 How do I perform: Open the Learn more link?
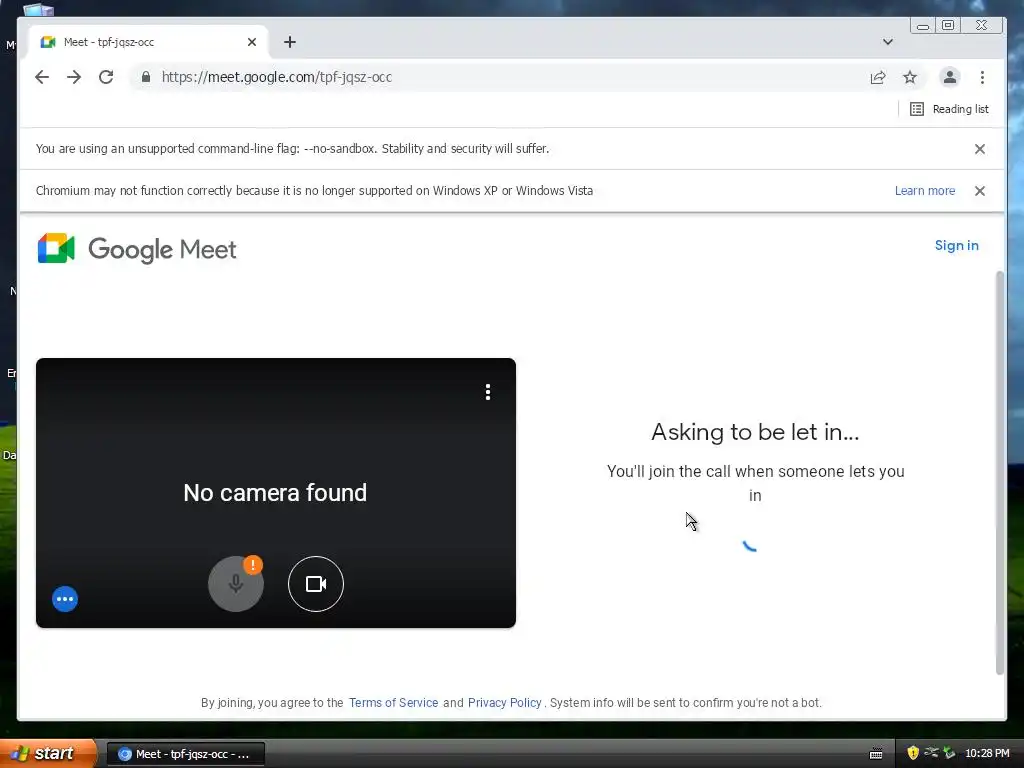(x=925, y=191)
